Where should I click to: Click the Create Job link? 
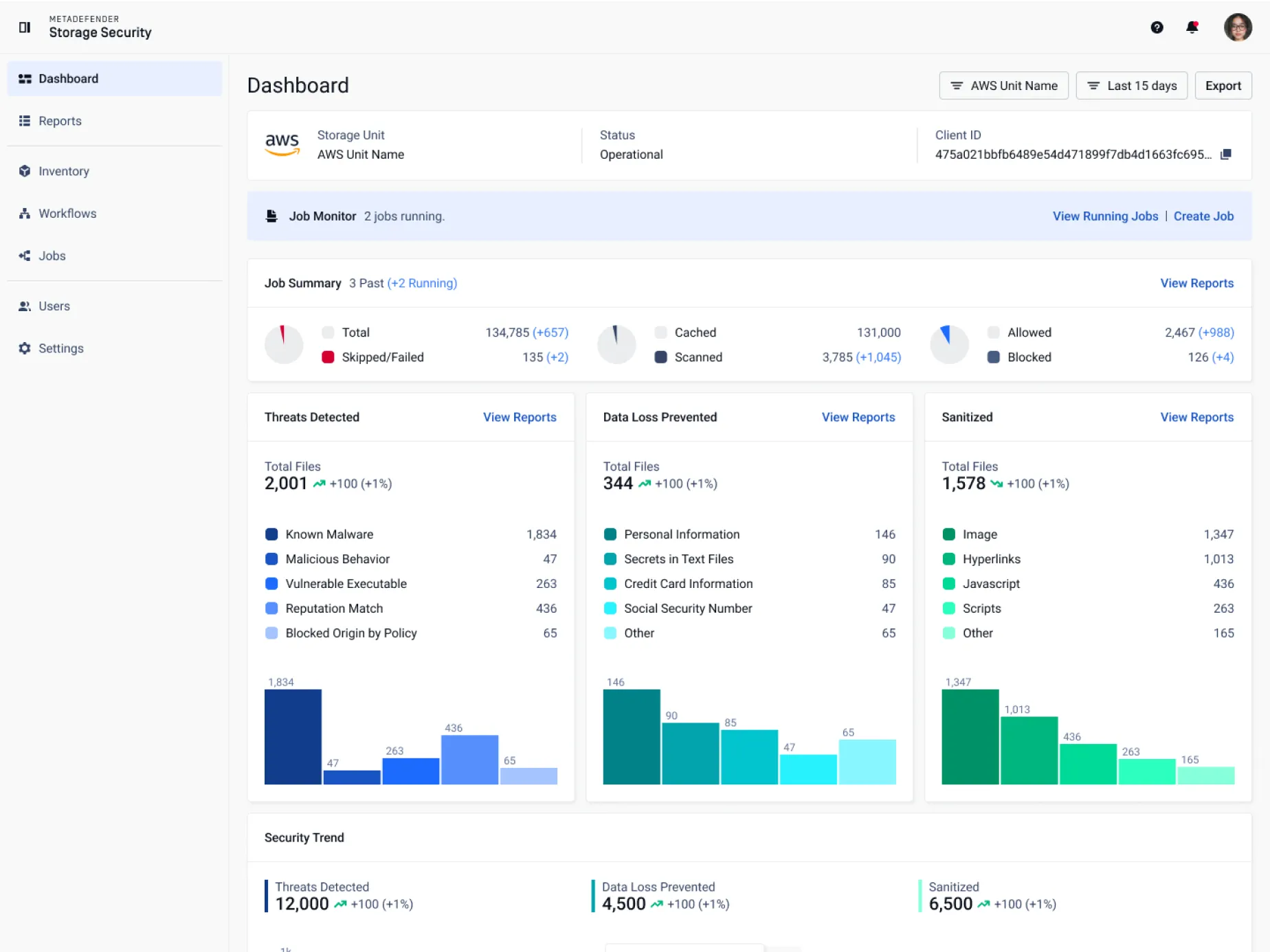tap(1203, 216)
